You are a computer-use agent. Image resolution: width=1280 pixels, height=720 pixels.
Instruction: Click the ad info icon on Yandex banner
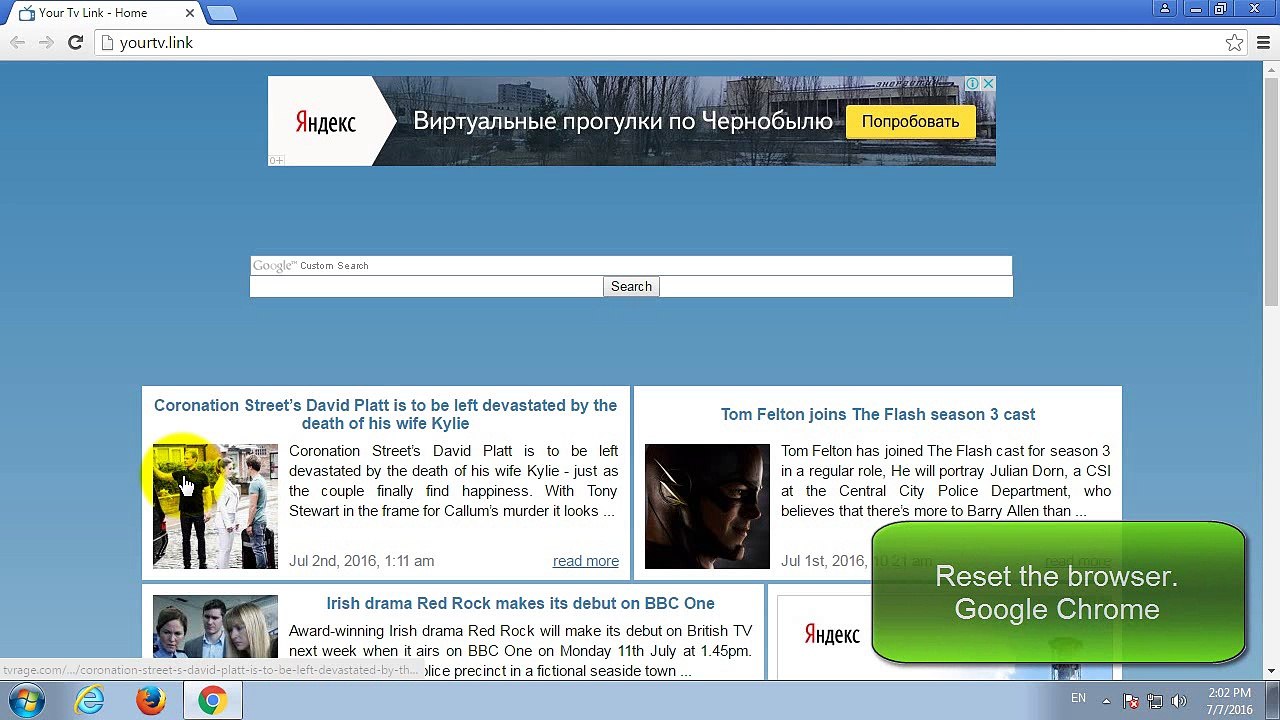pyautogui.click(x=972, y=84)
